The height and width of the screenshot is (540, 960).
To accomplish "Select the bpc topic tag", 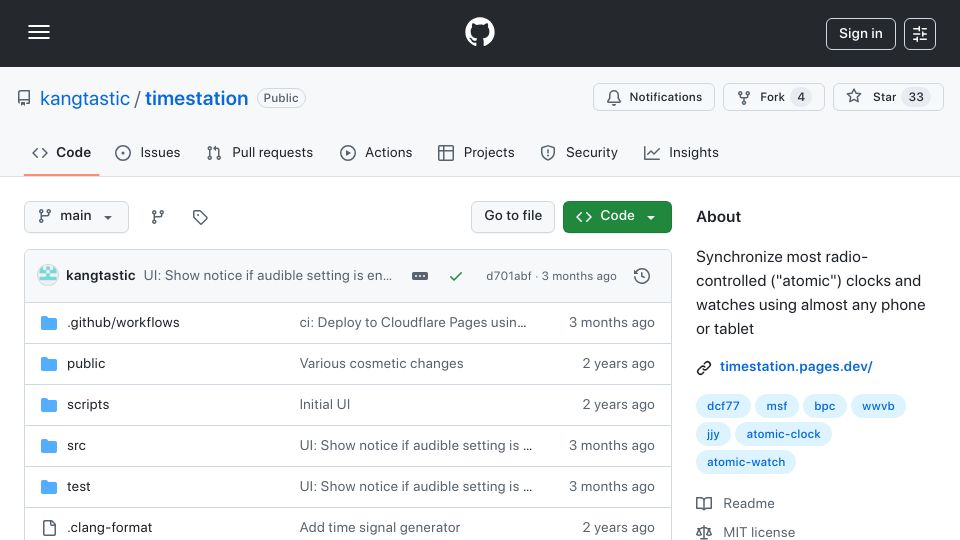I will 825,406.
